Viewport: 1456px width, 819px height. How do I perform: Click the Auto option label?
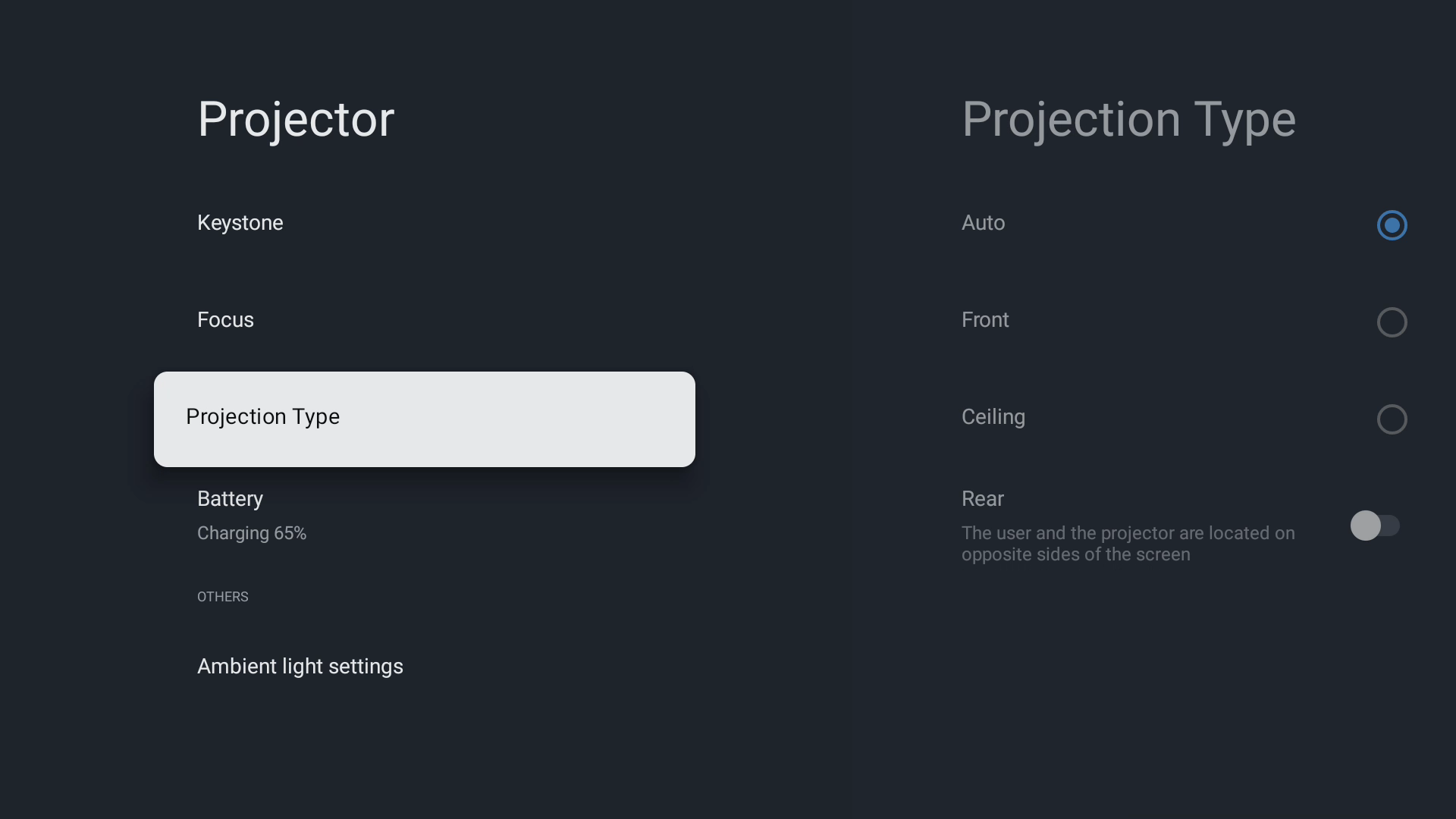click(x=983, y=223)
